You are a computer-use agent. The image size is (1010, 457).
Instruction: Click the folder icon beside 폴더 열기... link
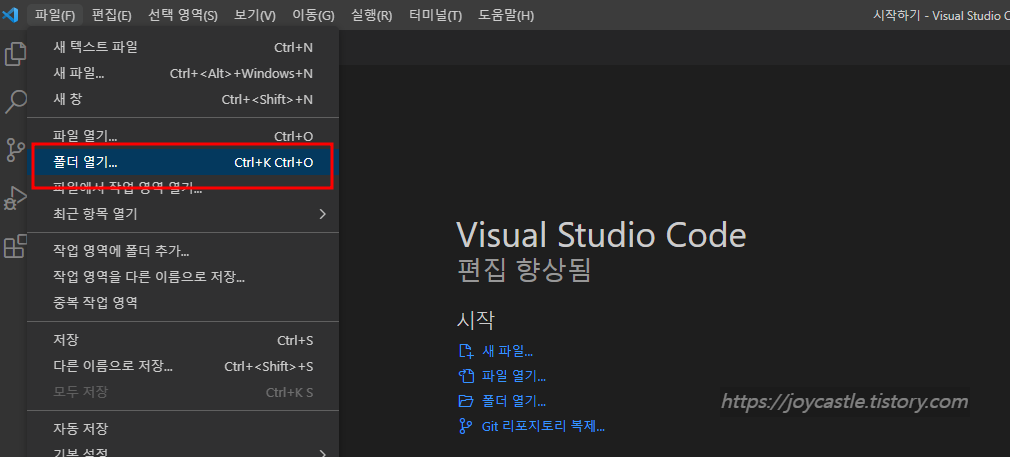point(465,401)
